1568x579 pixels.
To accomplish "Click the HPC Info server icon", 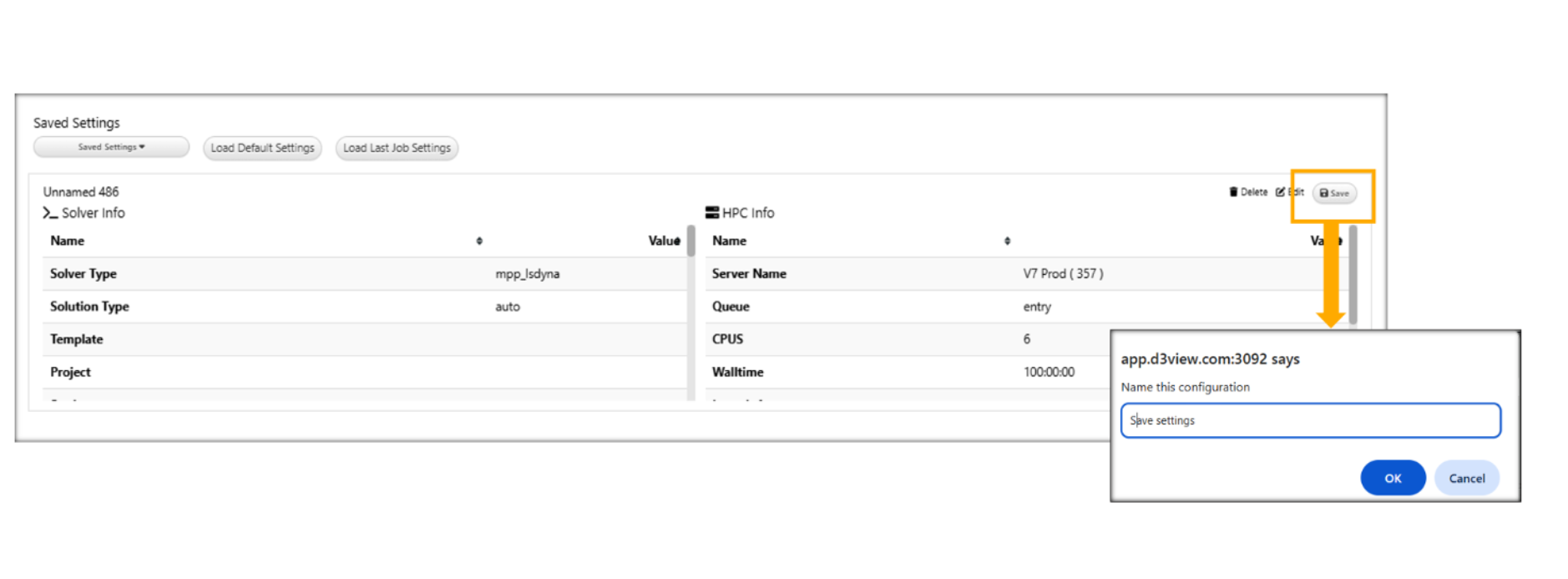I will (712, 213).
